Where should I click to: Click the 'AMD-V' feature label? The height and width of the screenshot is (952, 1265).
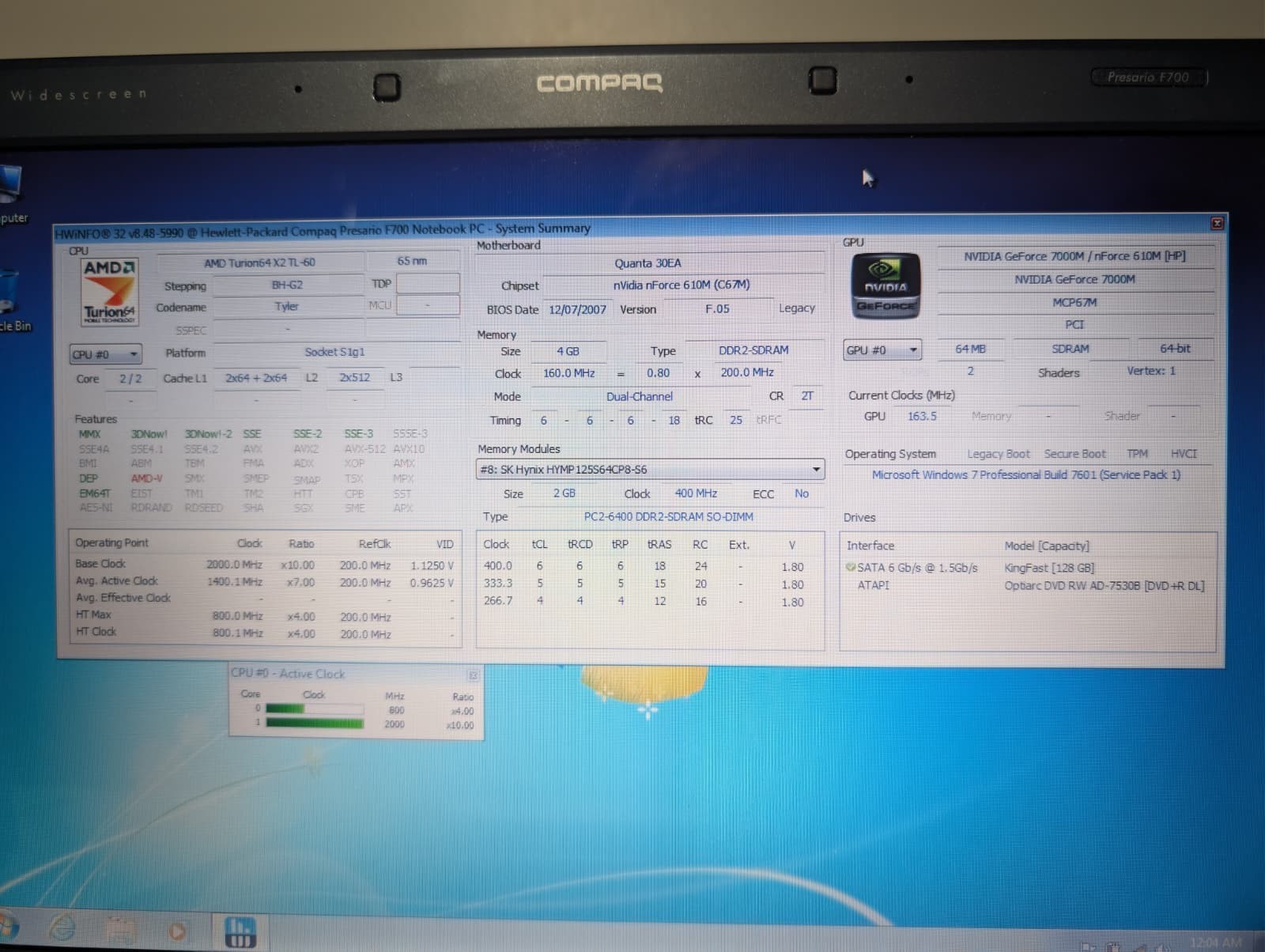[147, 478]
